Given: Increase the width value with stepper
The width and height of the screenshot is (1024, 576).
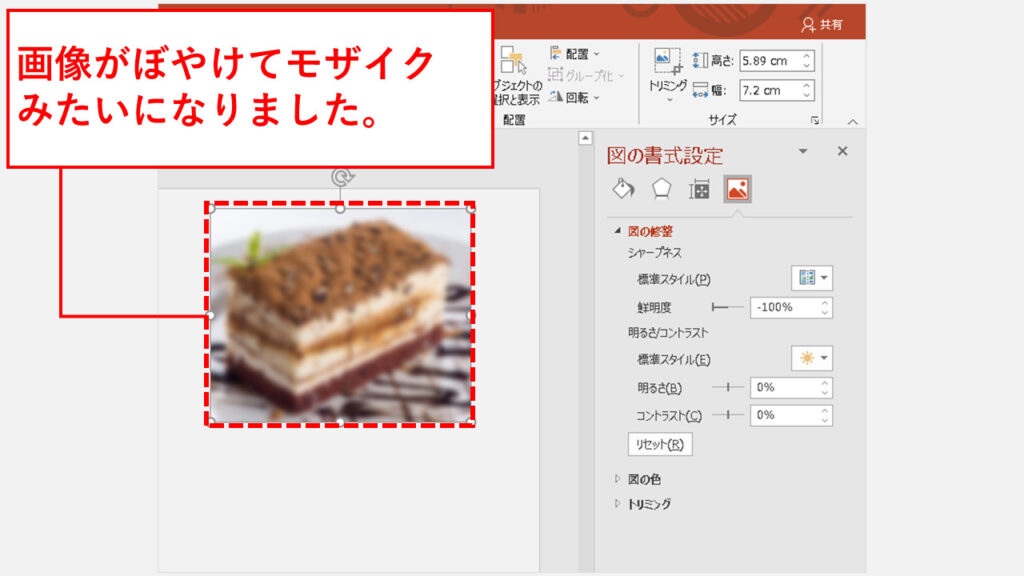Looking at the screenshot, I should click(807, 86).
